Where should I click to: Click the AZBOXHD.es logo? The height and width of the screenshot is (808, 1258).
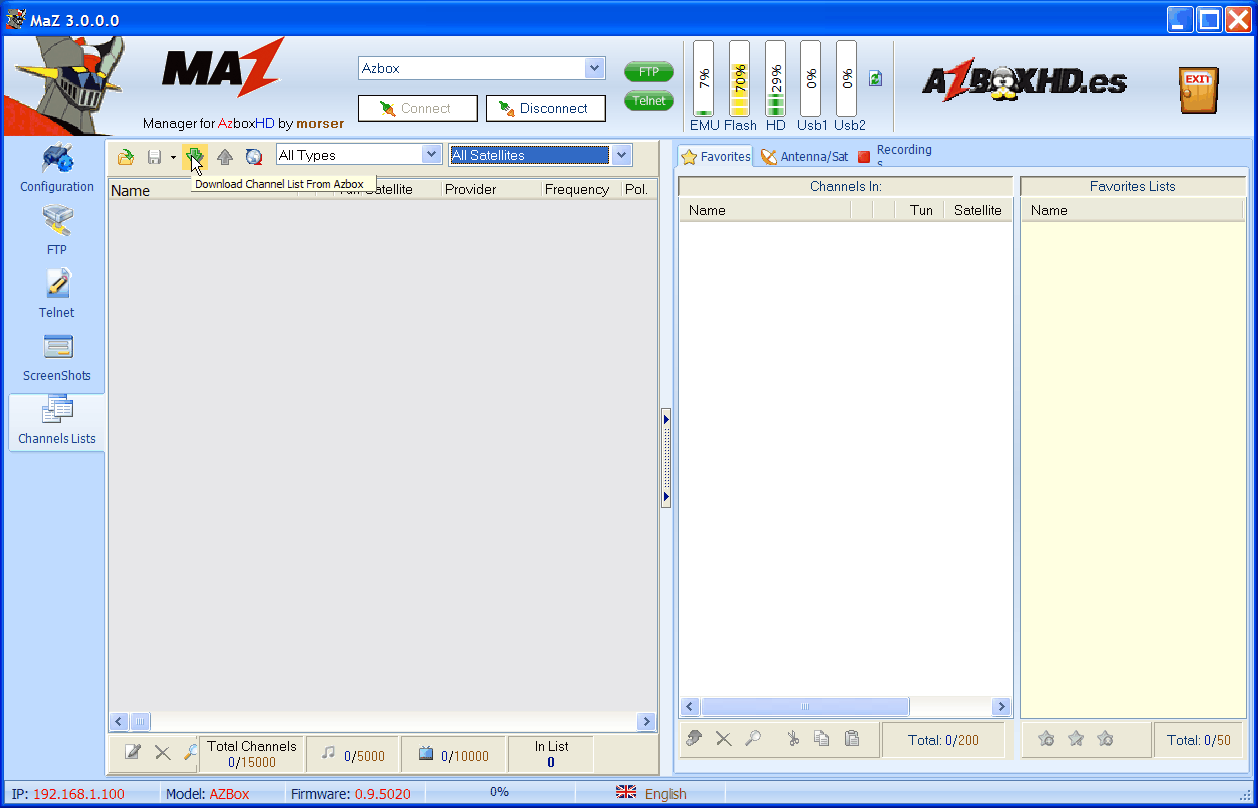click(x=1024, y=82)
